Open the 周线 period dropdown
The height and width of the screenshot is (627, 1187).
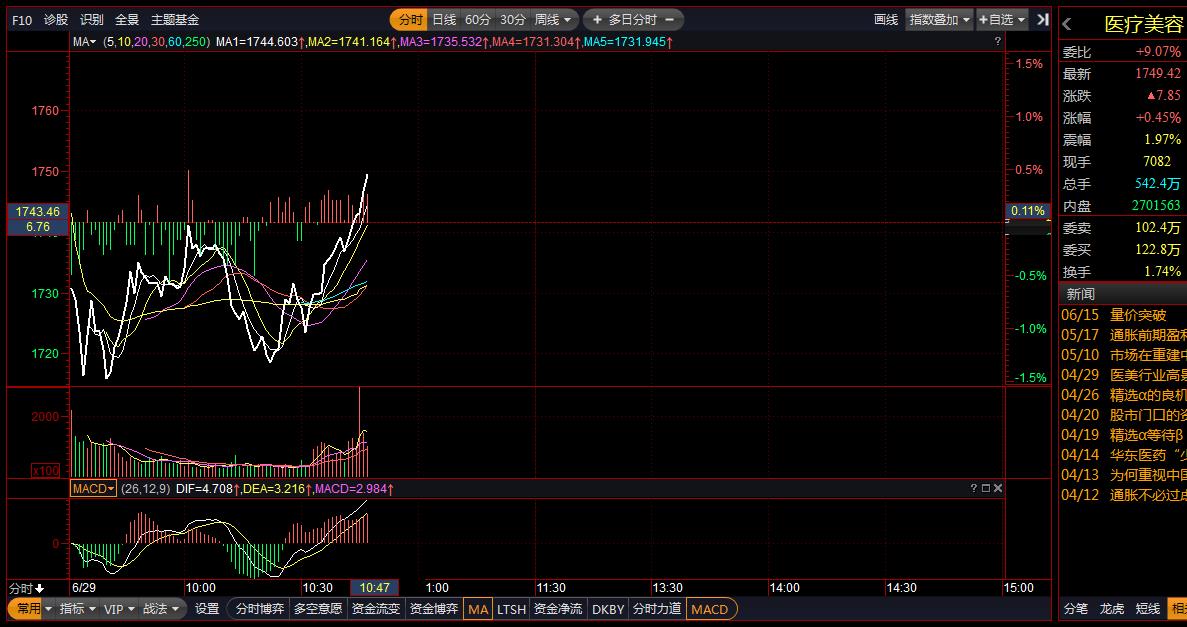(554, 19)
